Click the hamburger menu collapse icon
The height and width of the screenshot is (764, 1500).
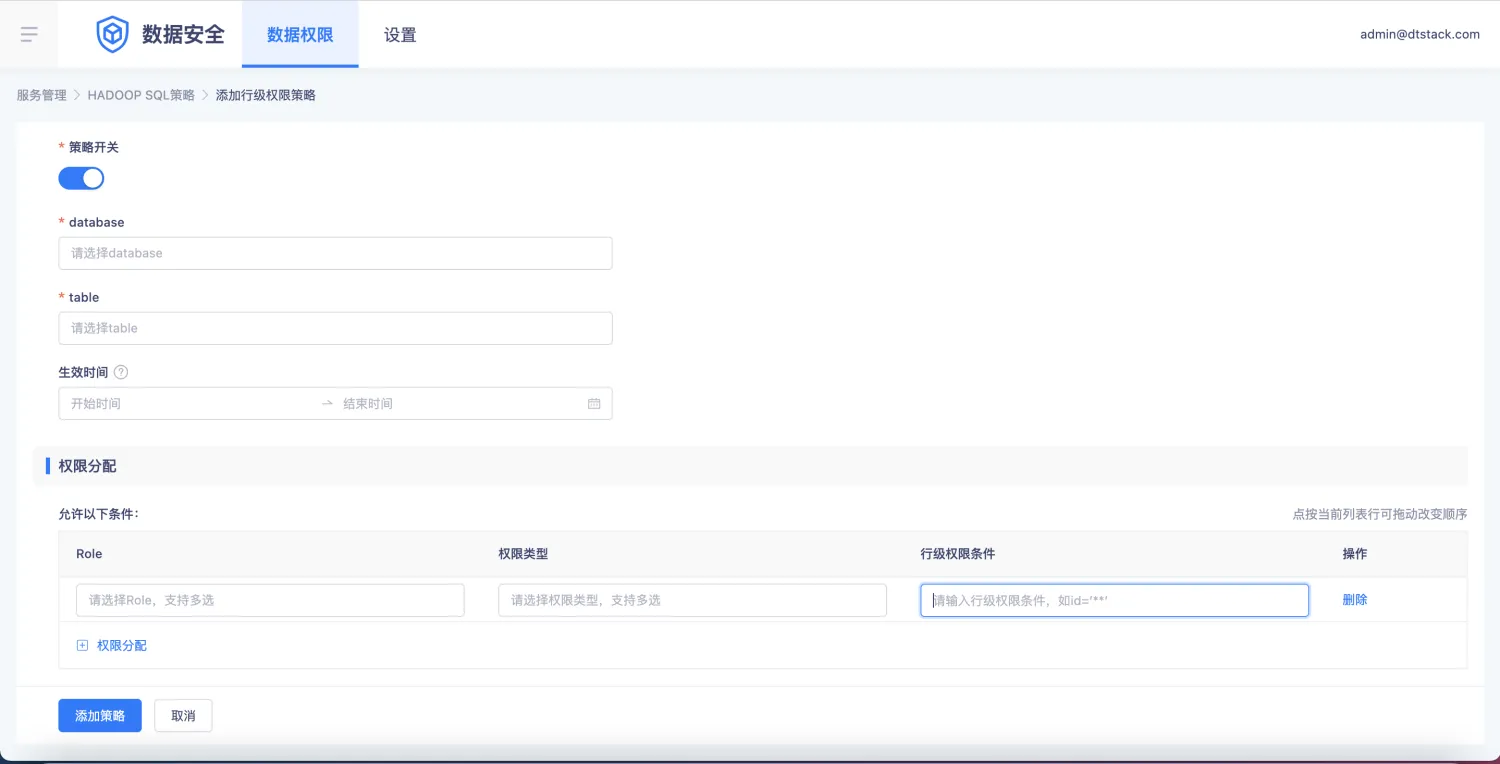[29, 35]
